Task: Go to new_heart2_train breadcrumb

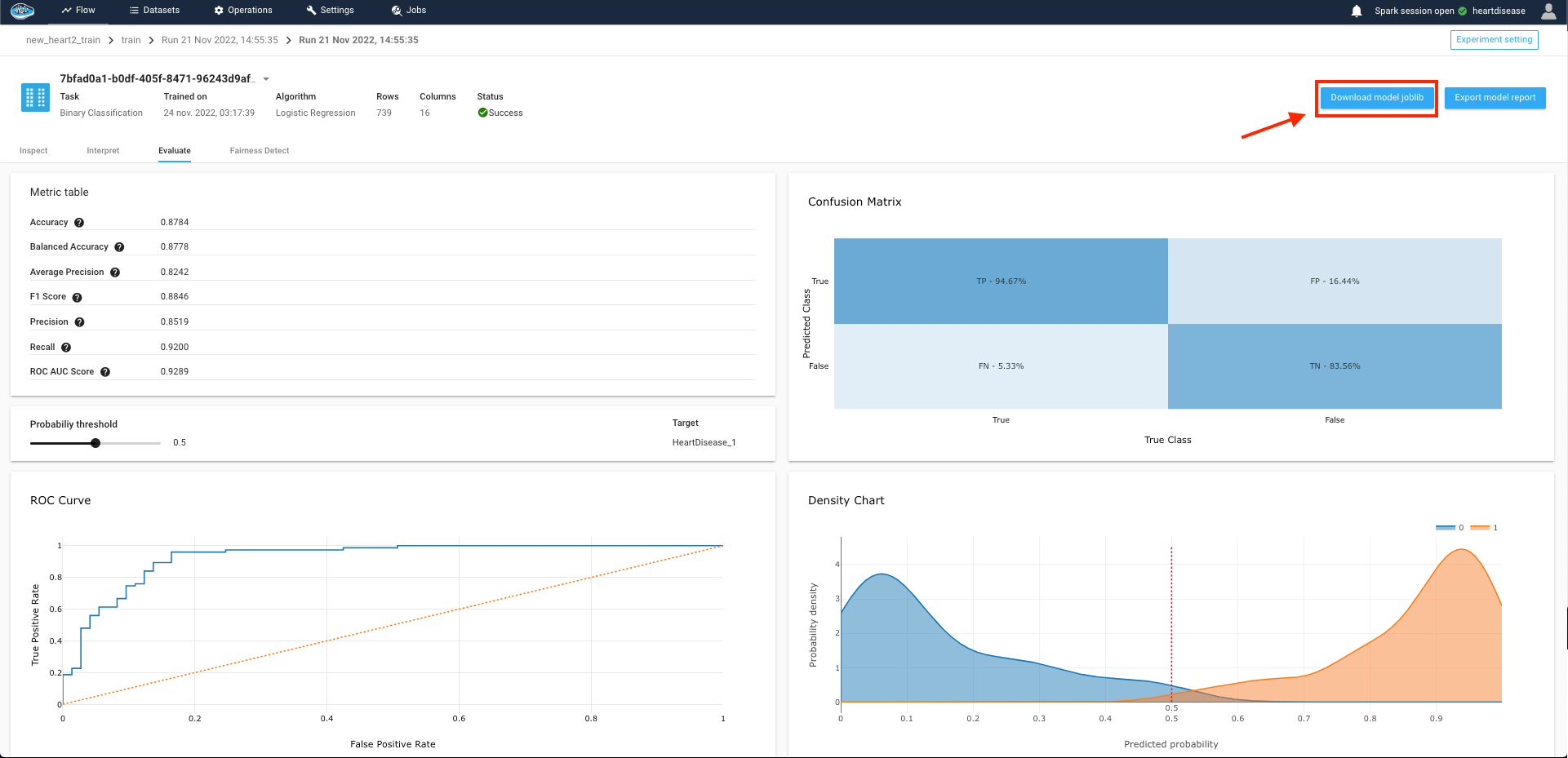Action: point(63,40)
